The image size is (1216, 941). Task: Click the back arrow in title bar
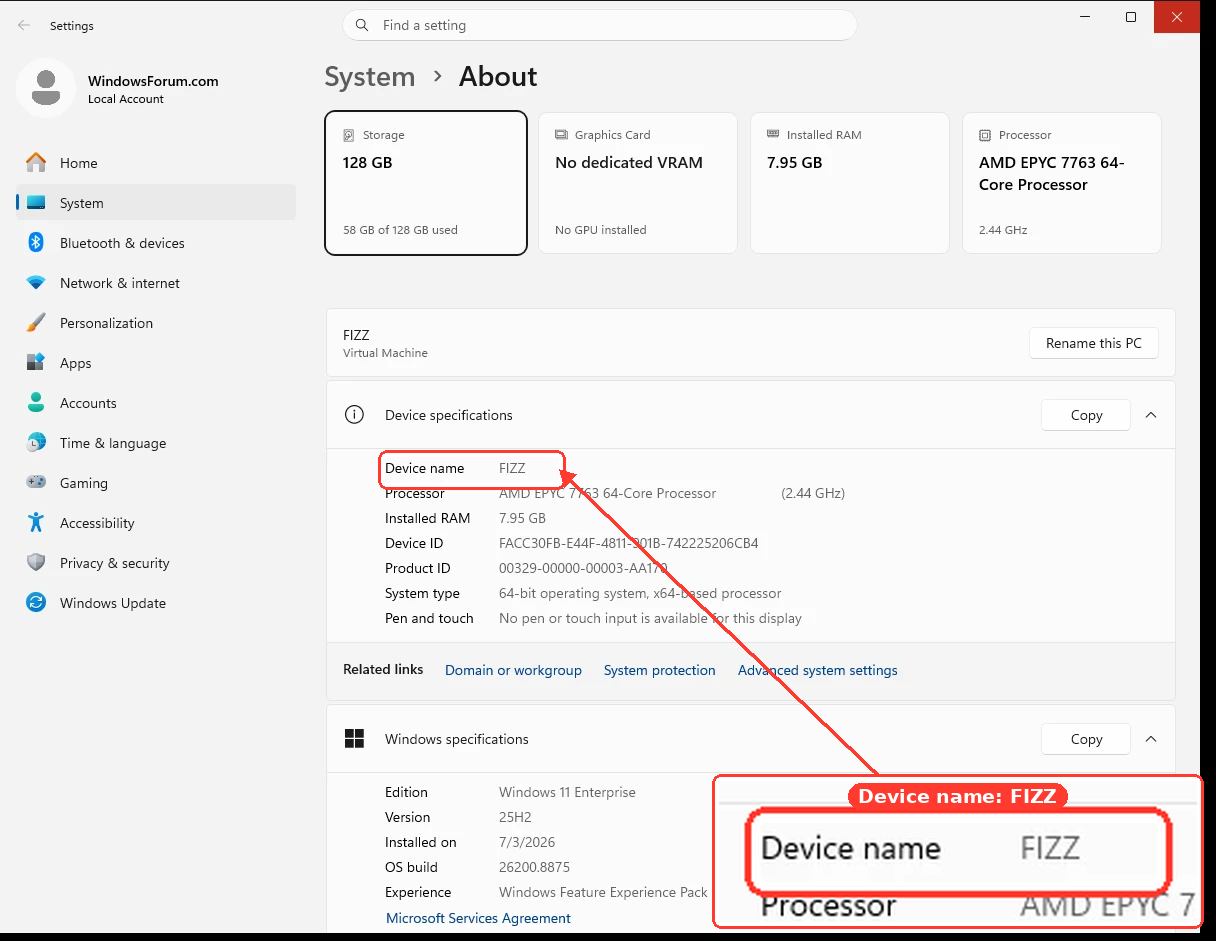(x=24, y=26)
